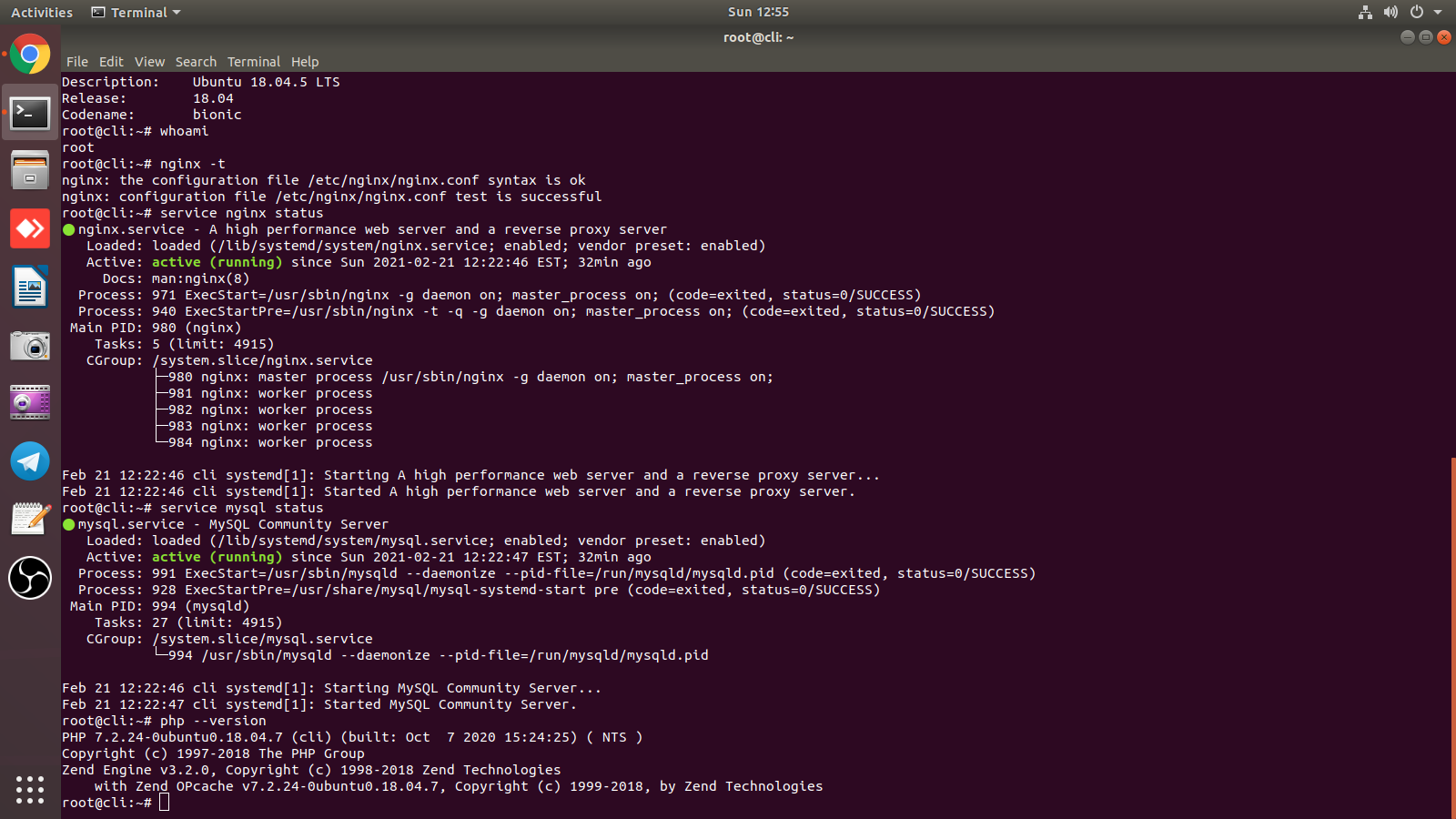Click 'Docs: man:nginx(8)' text
Viewport: 1456px width, 819px height.
click(176, 278)
